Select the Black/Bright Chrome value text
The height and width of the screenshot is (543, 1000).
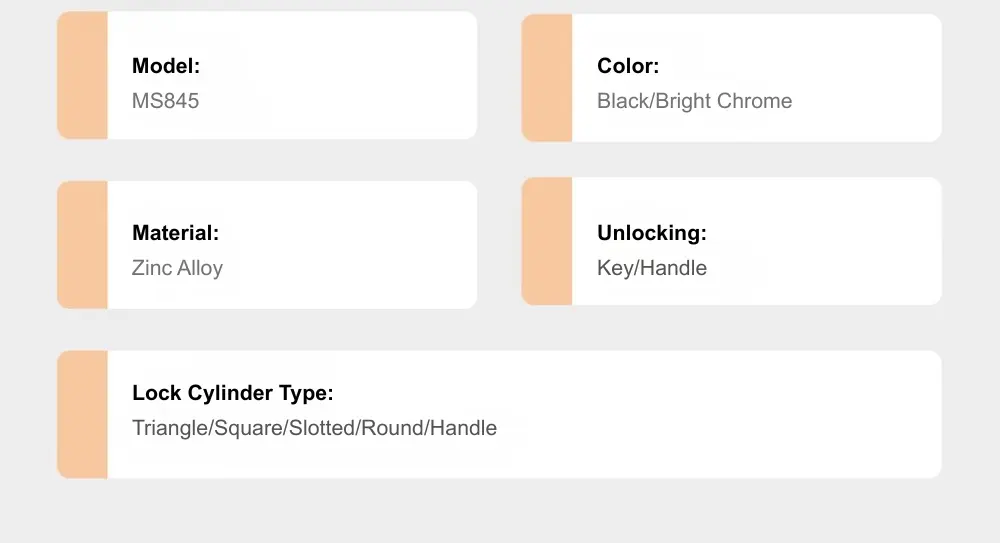tap(694, 101)
